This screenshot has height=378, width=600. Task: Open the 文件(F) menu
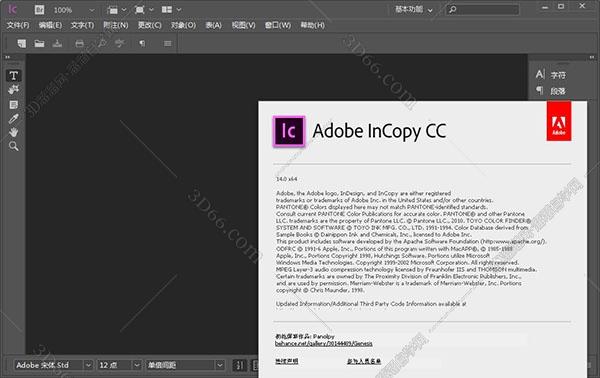[x=18, y=25]
